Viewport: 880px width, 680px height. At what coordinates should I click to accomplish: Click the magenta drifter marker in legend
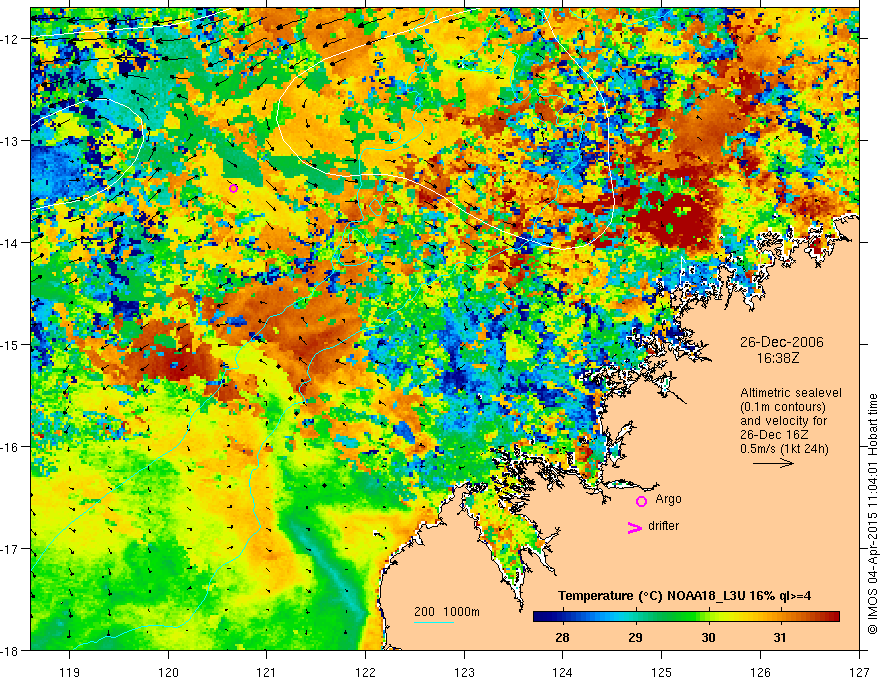635,528
